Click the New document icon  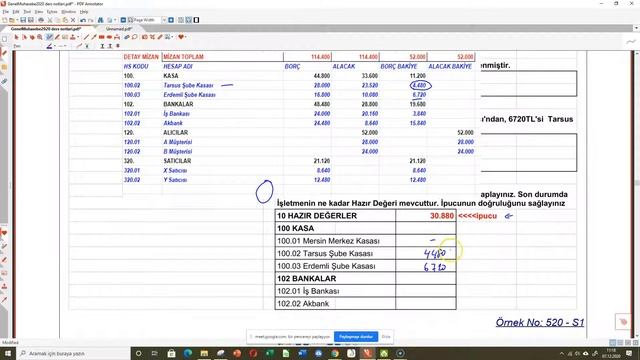(x=4, y=20)
